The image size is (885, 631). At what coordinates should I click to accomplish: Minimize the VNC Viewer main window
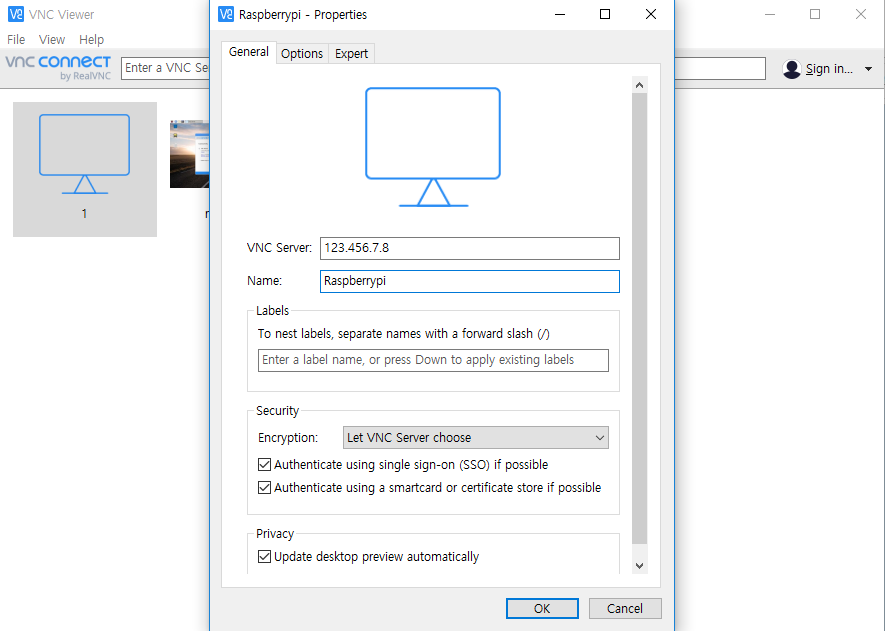pos(770,14)
